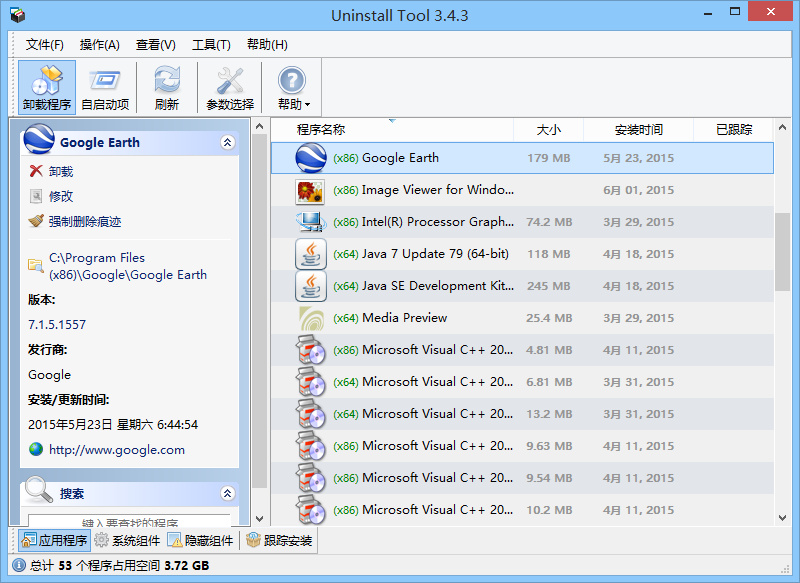
Task: Sort by 安装时间 install date column
Action: point(638,130)
